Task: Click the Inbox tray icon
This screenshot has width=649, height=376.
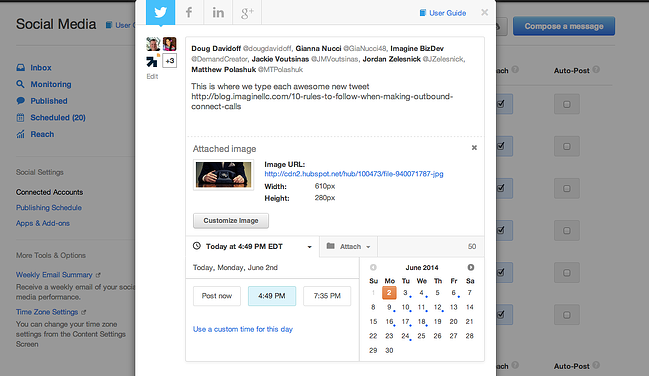Action: tap(20, 67)
